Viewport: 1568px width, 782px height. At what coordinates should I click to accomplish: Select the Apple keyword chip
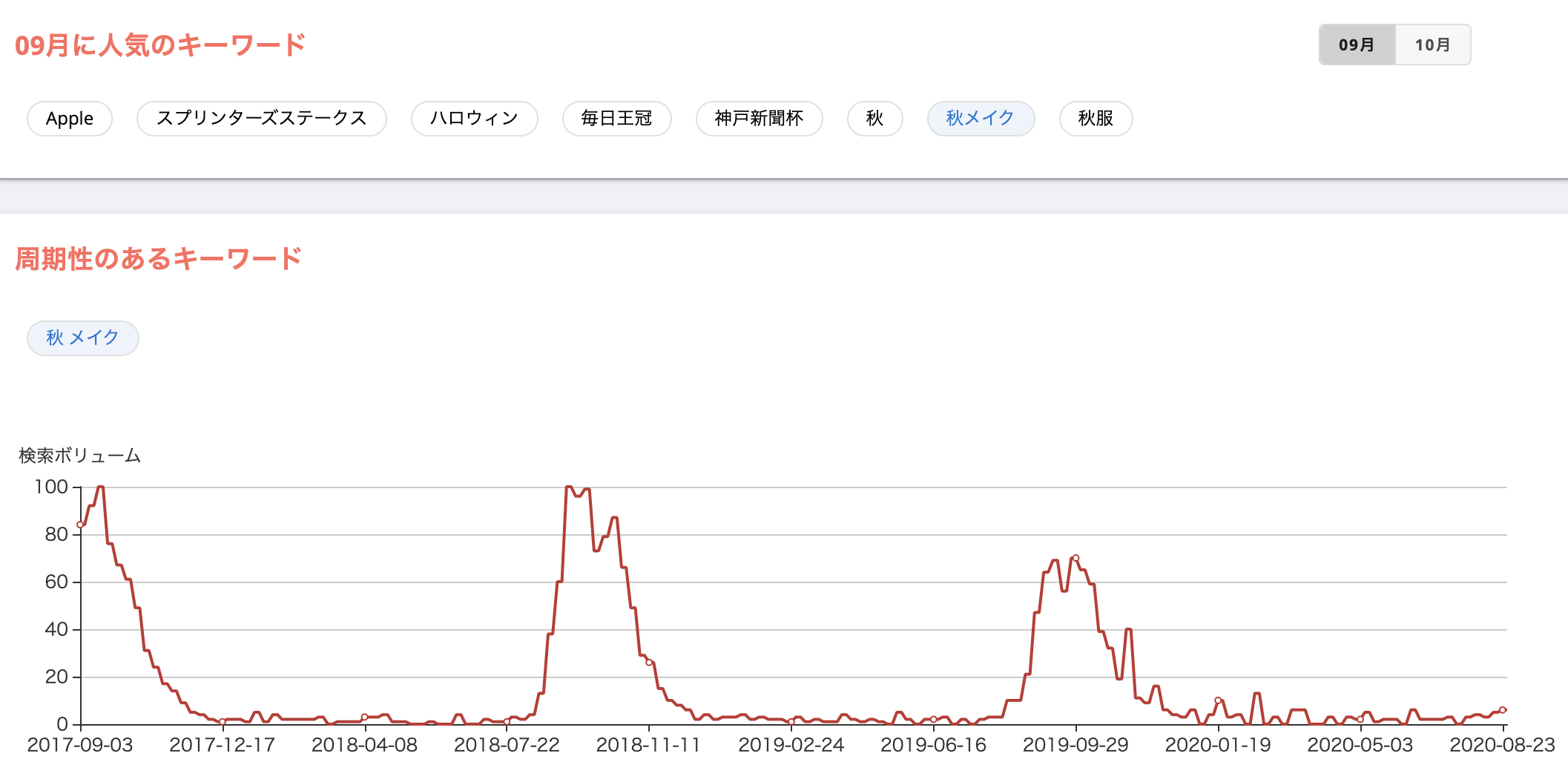(70, 119)
